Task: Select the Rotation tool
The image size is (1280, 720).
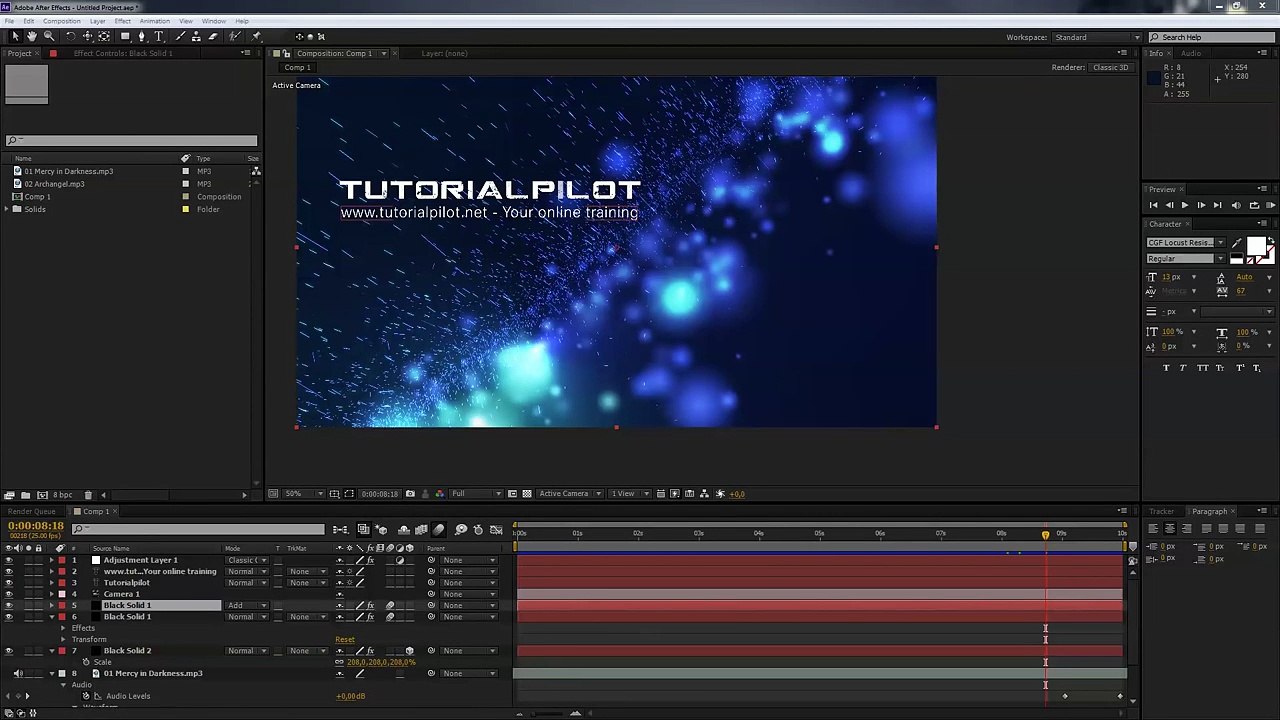Action: (70, 37)
